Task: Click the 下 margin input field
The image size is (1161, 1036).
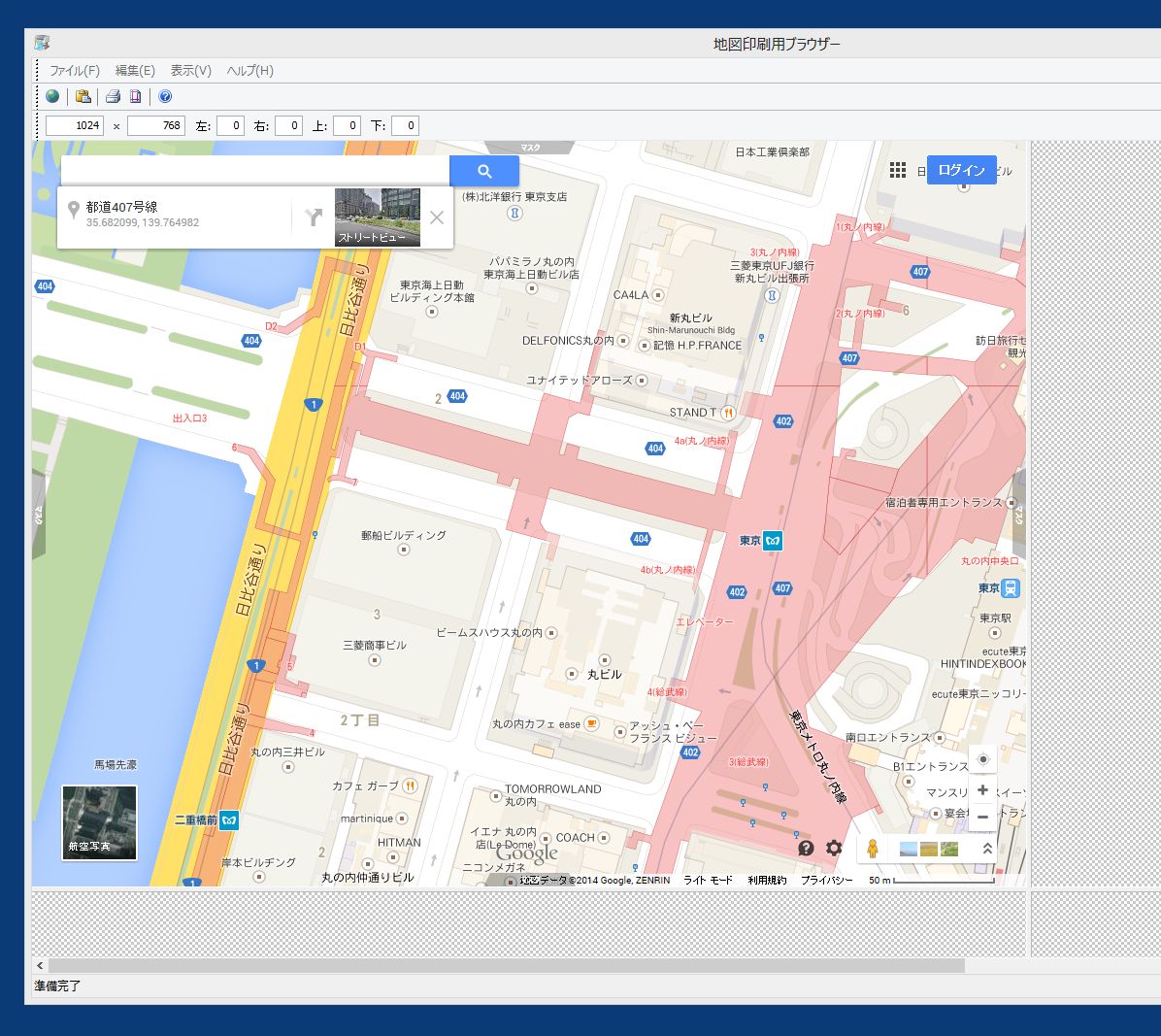Action: 405,126
